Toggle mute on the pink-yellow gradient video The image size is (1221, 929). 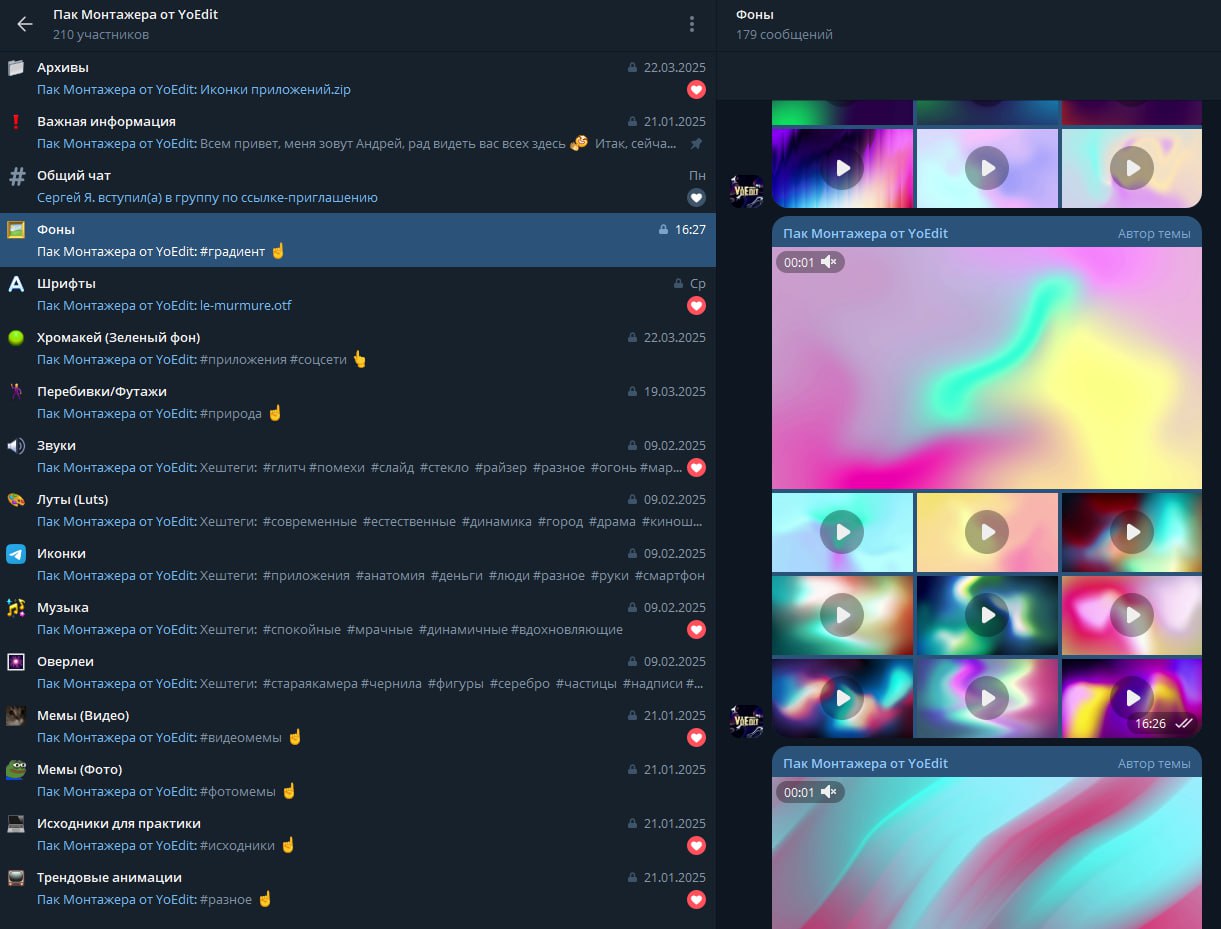click(828, 262)
